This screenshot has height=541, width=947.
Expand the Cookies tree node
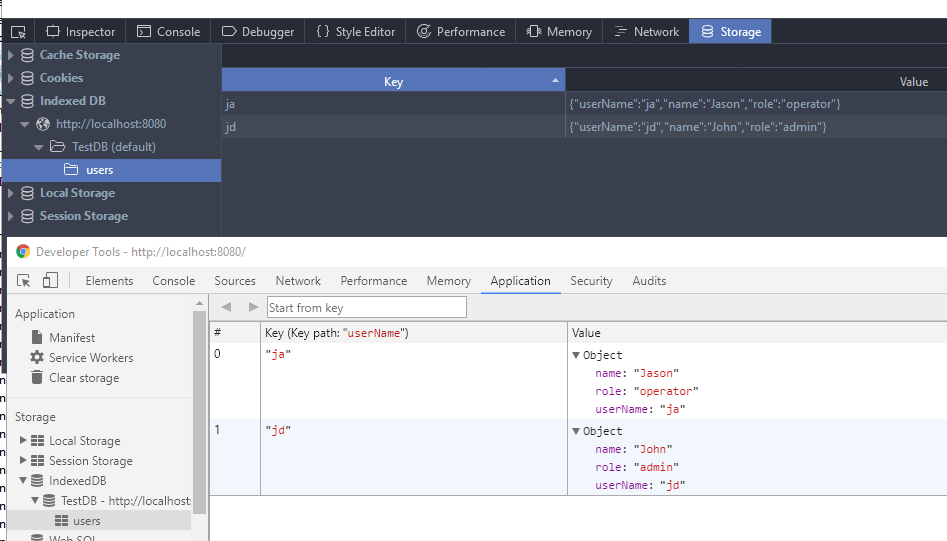point(11,78)
